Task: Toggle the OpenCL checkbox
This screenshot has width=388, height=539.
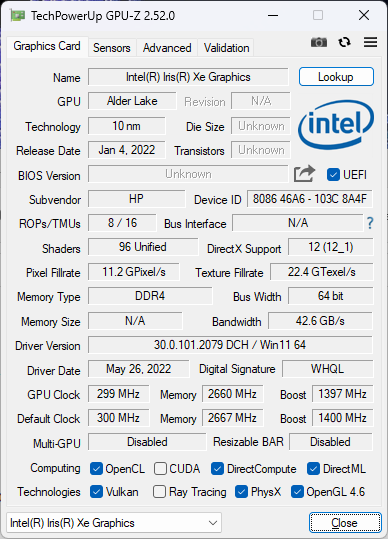Action: point(96,469)
